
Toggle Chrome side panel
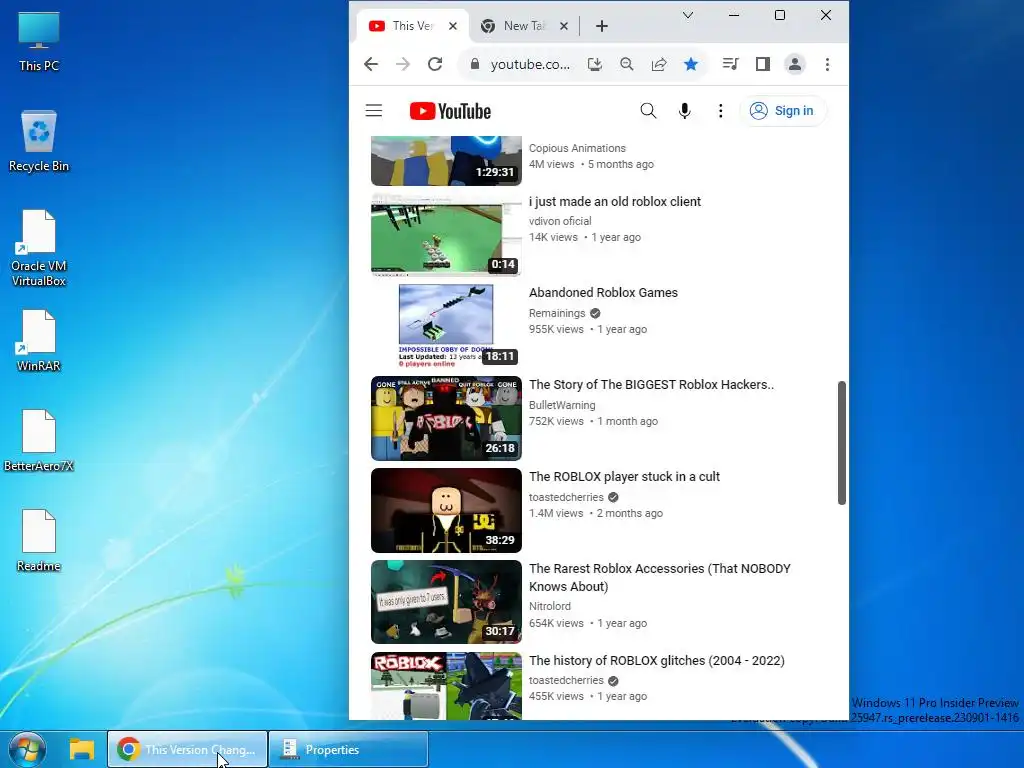763,64
